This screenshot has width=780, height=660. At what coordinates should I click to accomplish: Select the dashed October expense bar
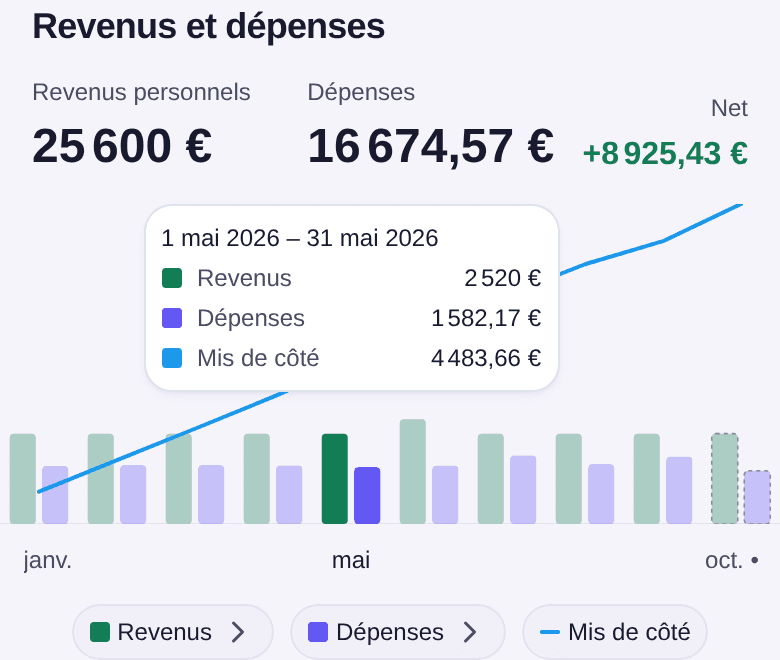[x=757, y=497]
